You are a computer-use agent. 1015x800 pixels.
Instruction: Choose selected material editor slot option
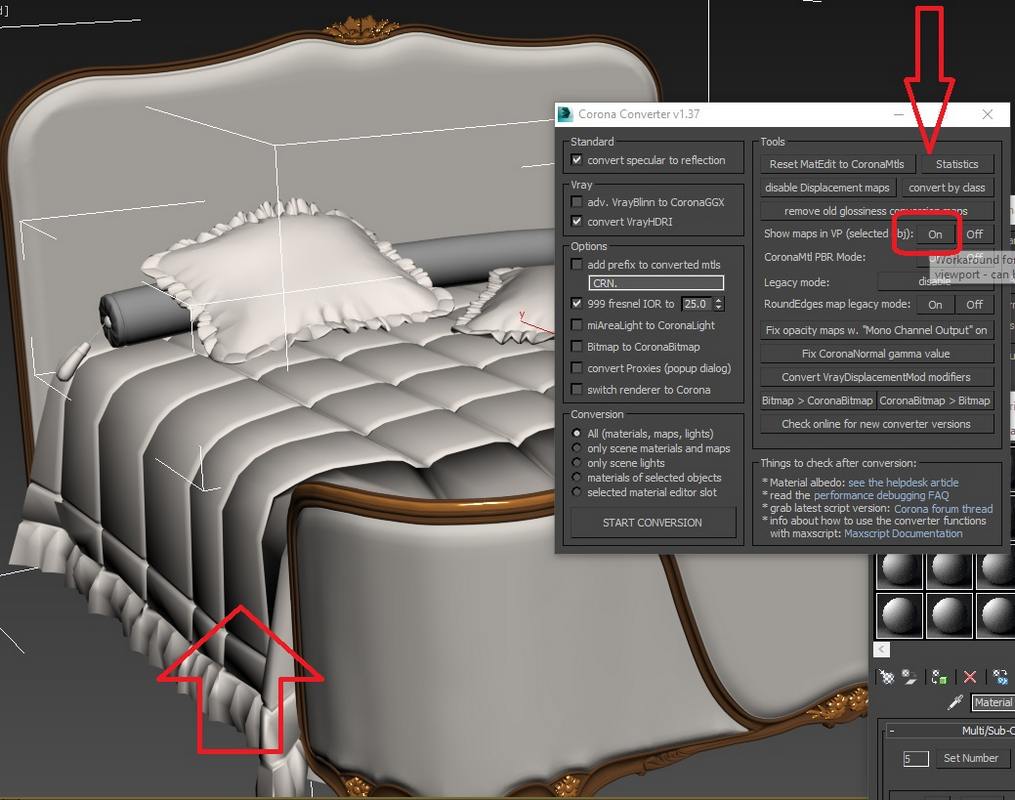576,493
